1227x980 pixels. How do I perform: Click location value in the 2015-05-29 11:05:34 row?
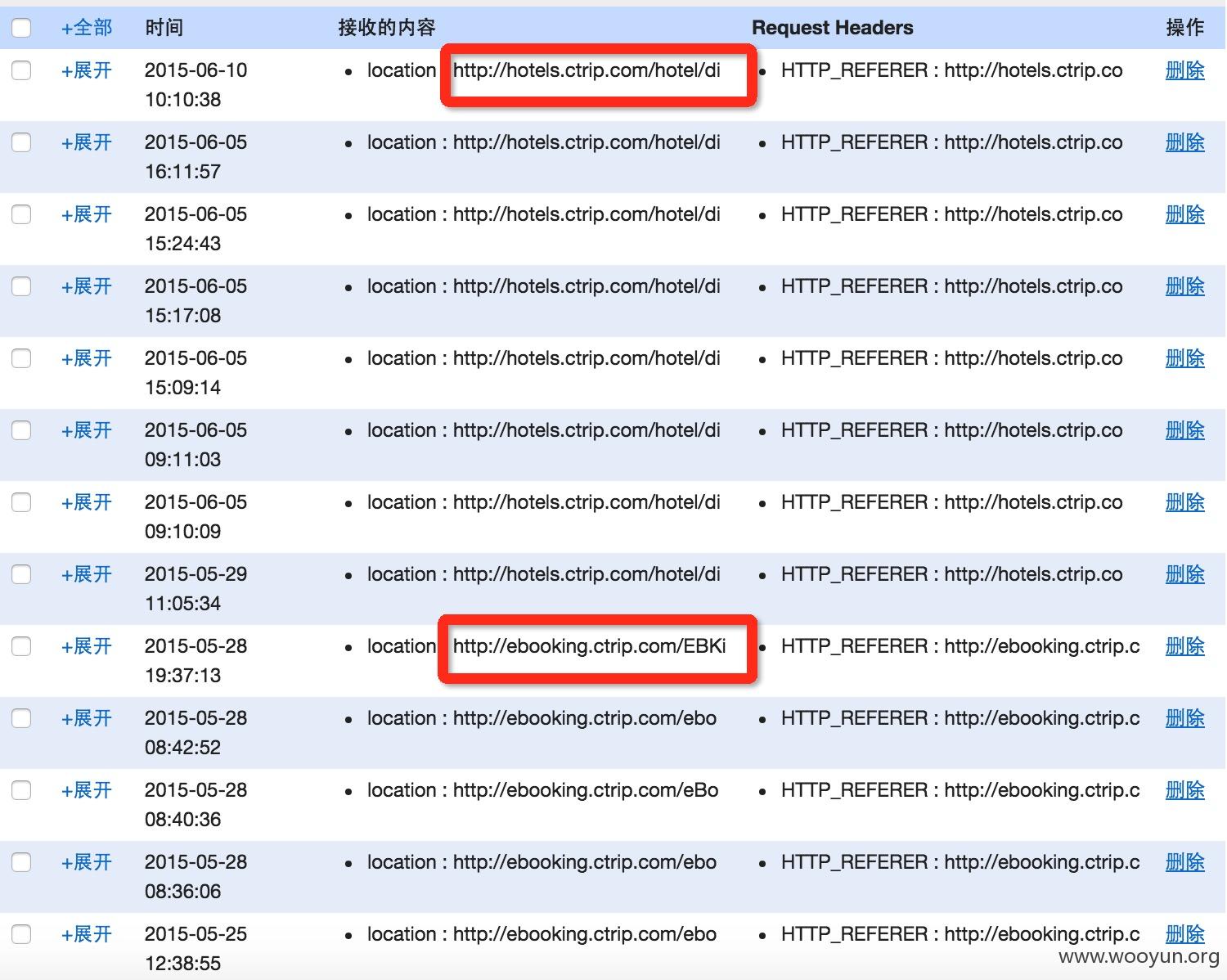(x=587, y=574)
